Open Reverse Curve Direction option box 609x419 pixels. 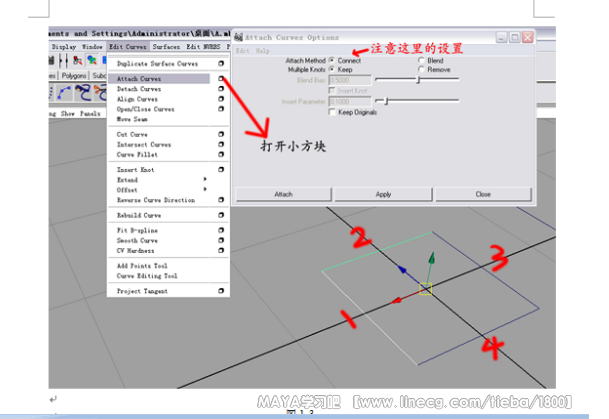point(221,200)
